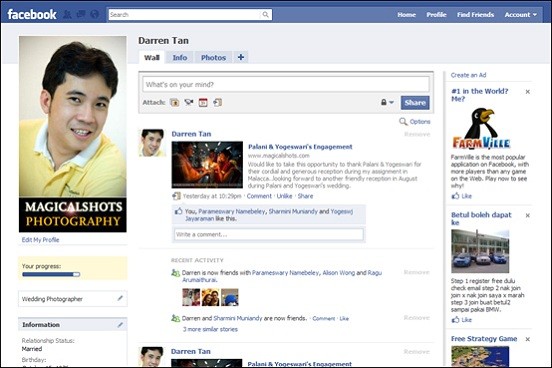Click the profile progress bar
The image size is (552, 368).
click(51, 274)
